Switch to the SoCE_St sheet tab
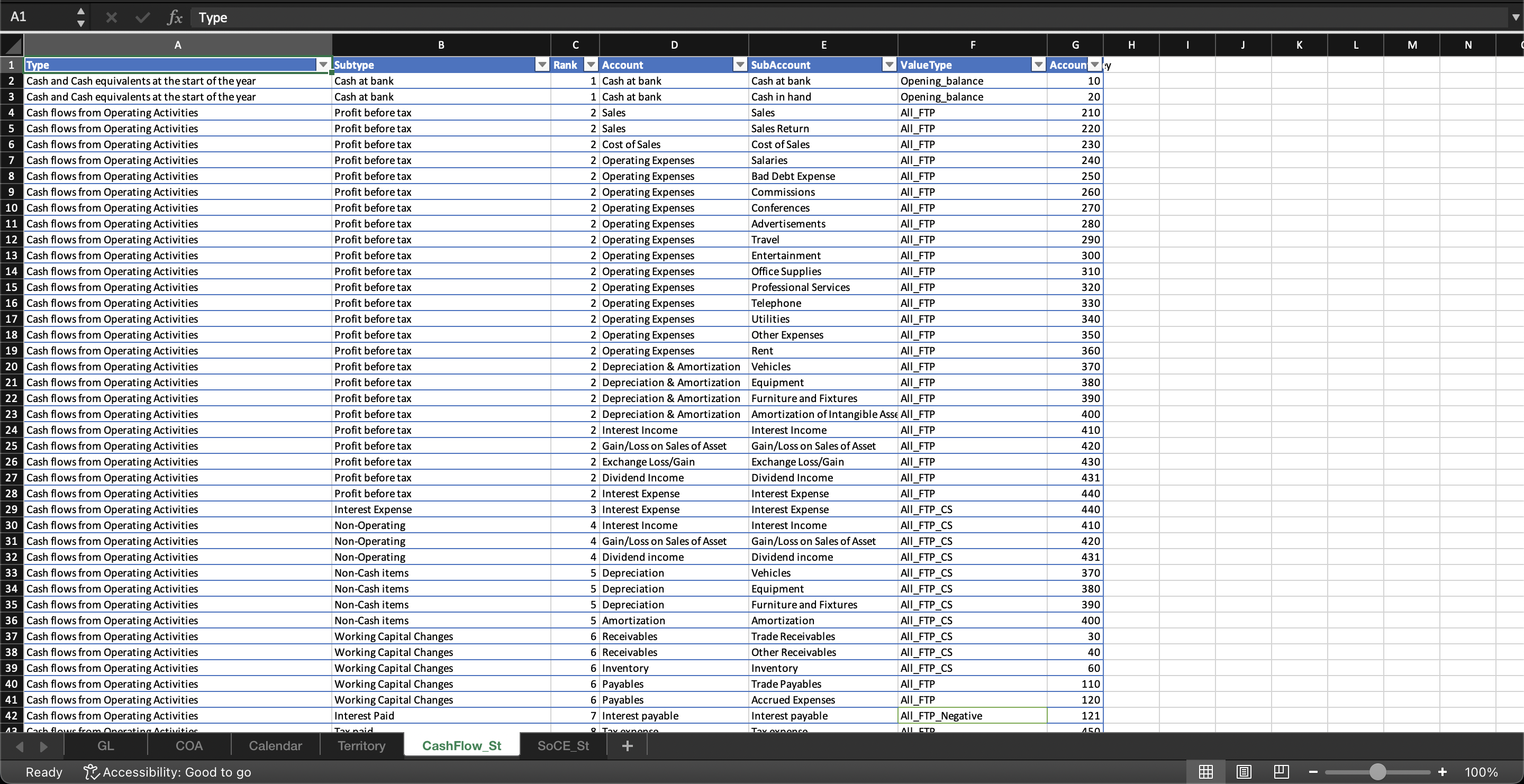1524x784 pixels. pyautogui.click(x=563, y=745)
